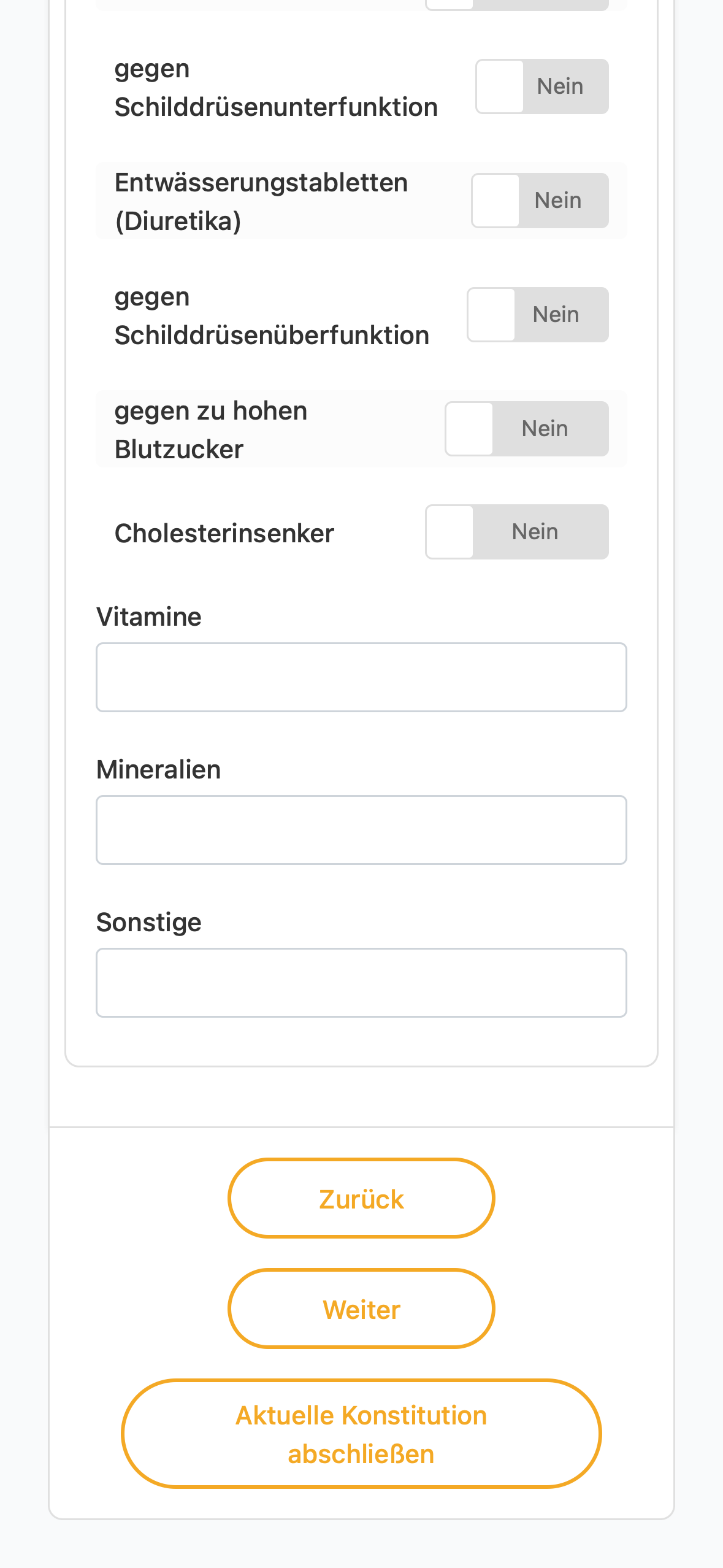Click Aktuelle Konstitution abschließen button
The height and width of the screenshot is (1568, 723).
361,1434
